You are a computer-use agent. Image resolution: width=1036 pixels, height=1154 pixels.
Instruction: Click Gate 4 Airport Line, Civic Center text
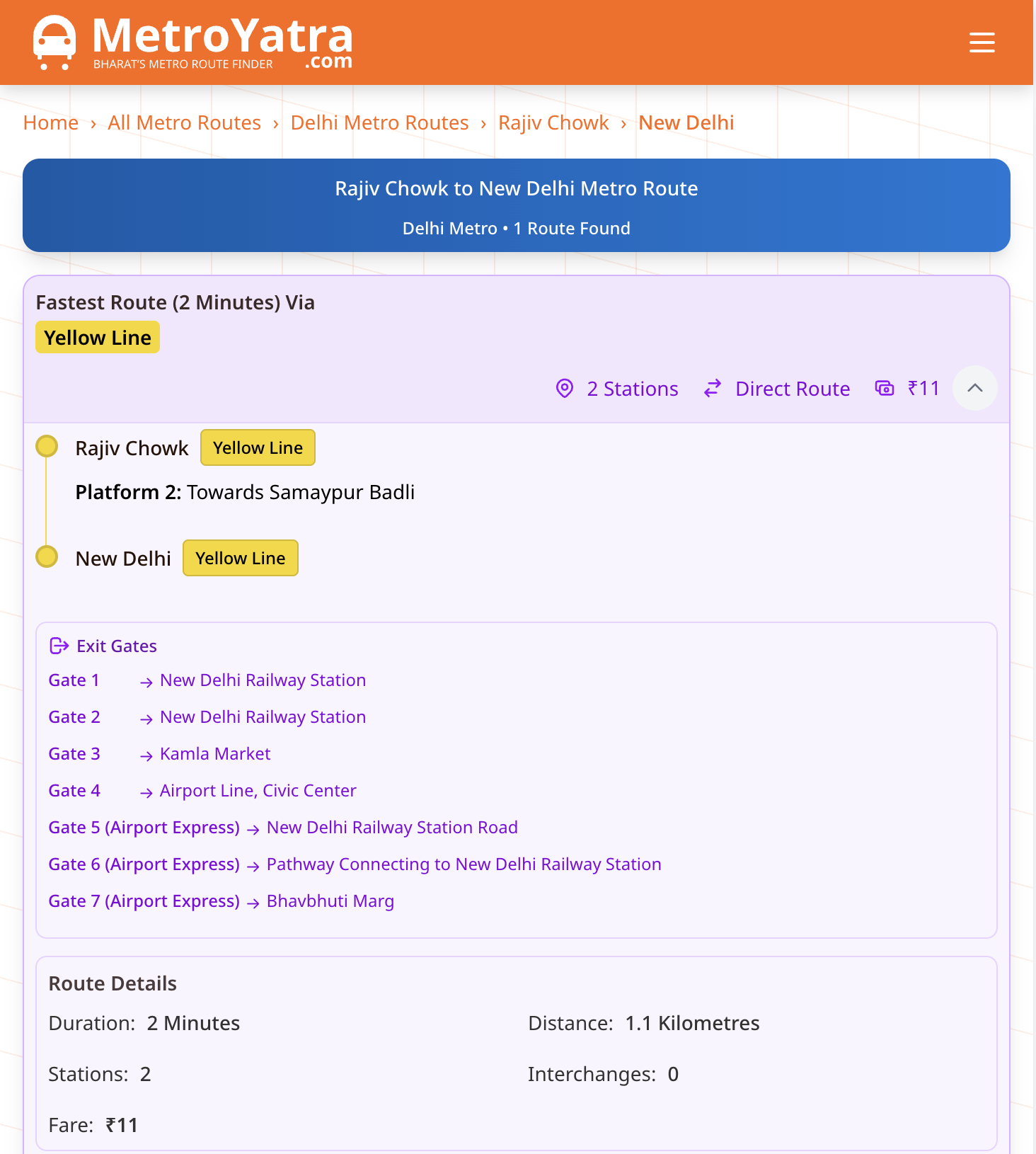pos(258,791)
